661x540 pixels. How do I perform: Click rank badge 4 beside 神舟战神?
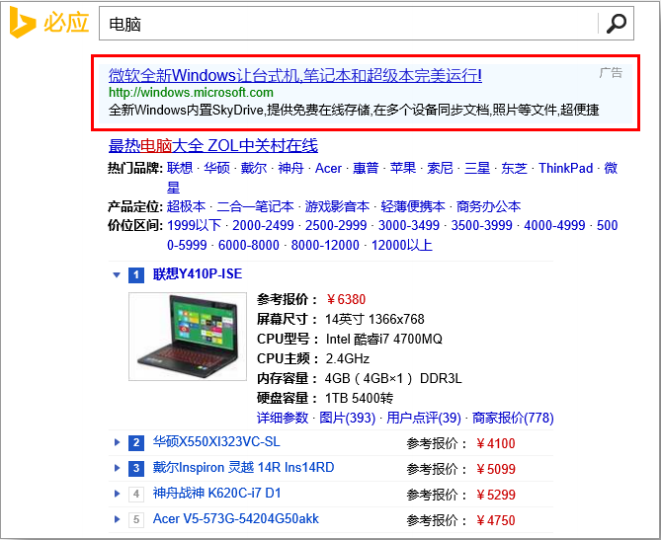pyautogui.click(x=136, y=494)
